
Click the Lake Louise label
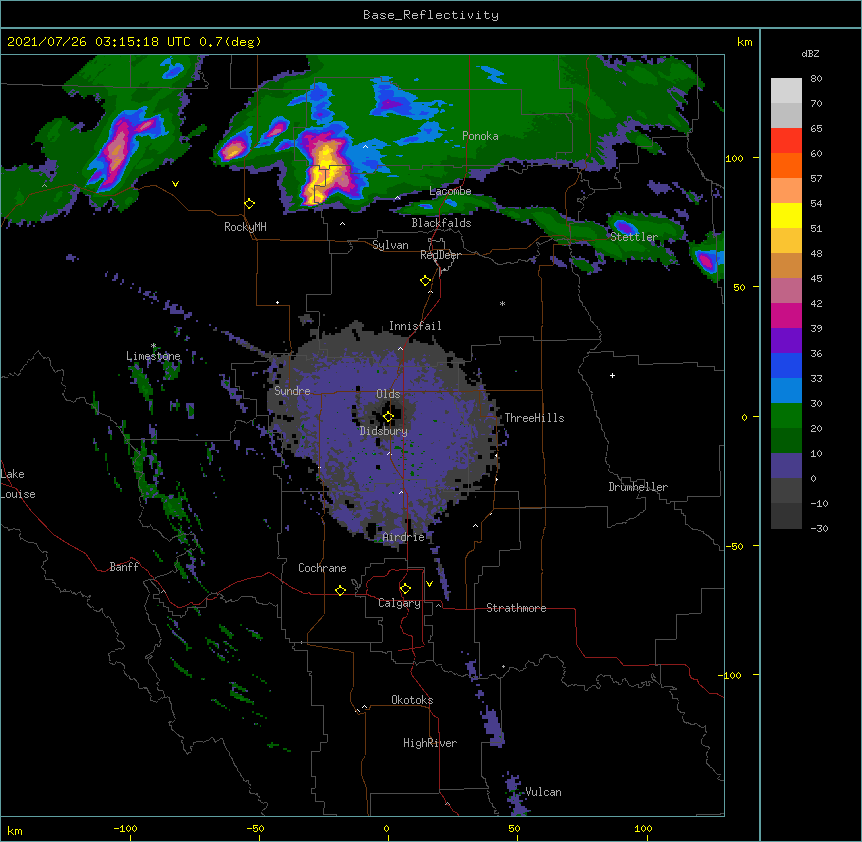tap(18, 484)
